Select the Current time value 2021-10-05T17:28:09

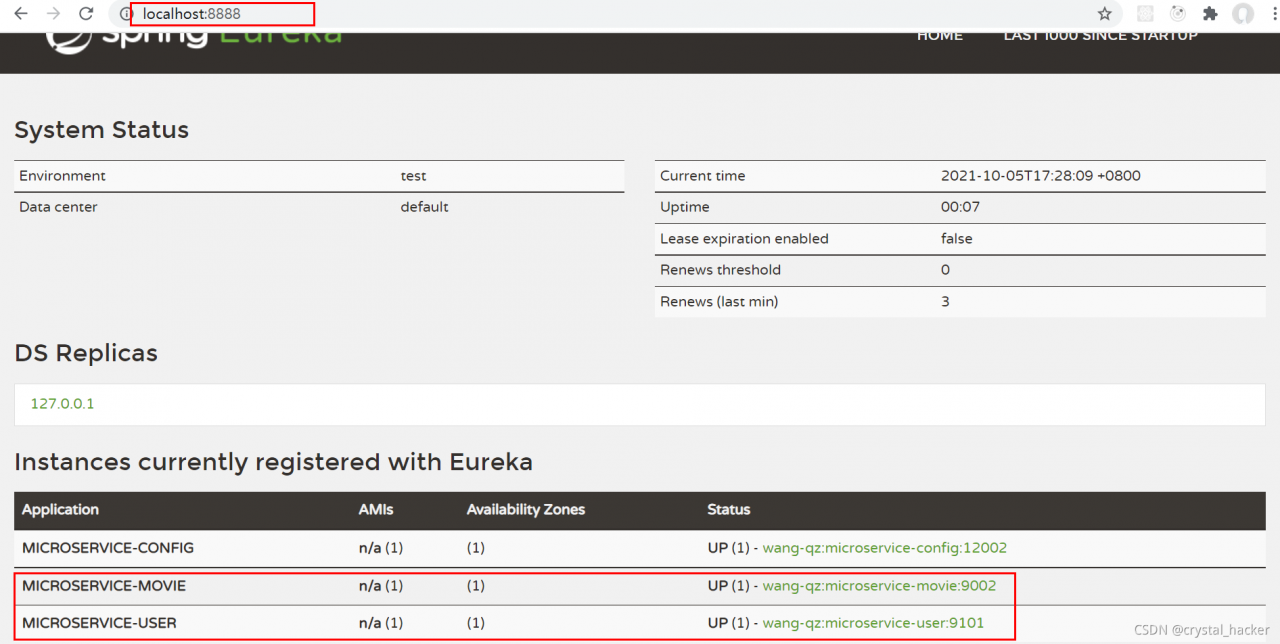[x=1041, y=176]
